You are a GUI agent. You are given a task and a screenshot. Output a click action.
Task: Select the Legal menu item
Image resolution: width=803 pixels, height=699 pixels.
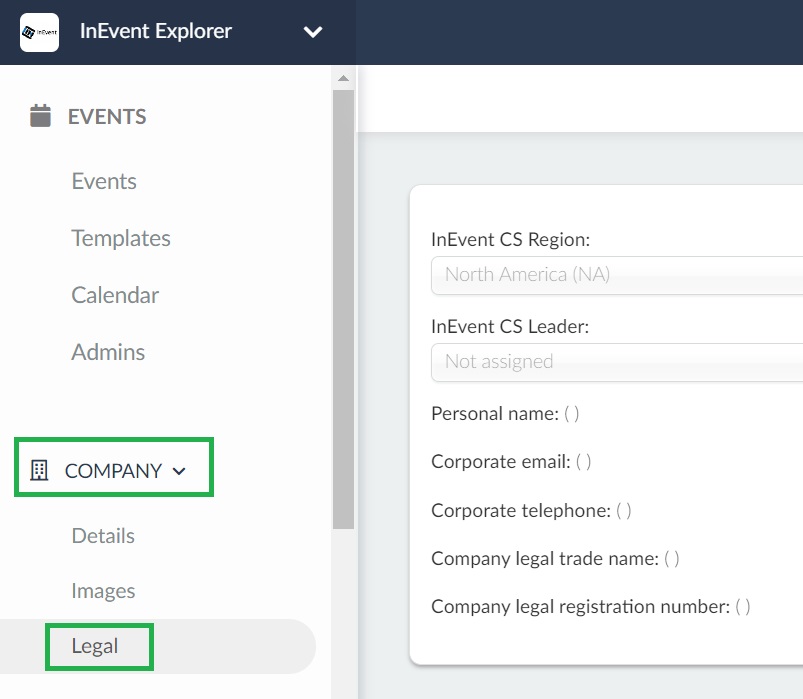[x=95, y=646]
